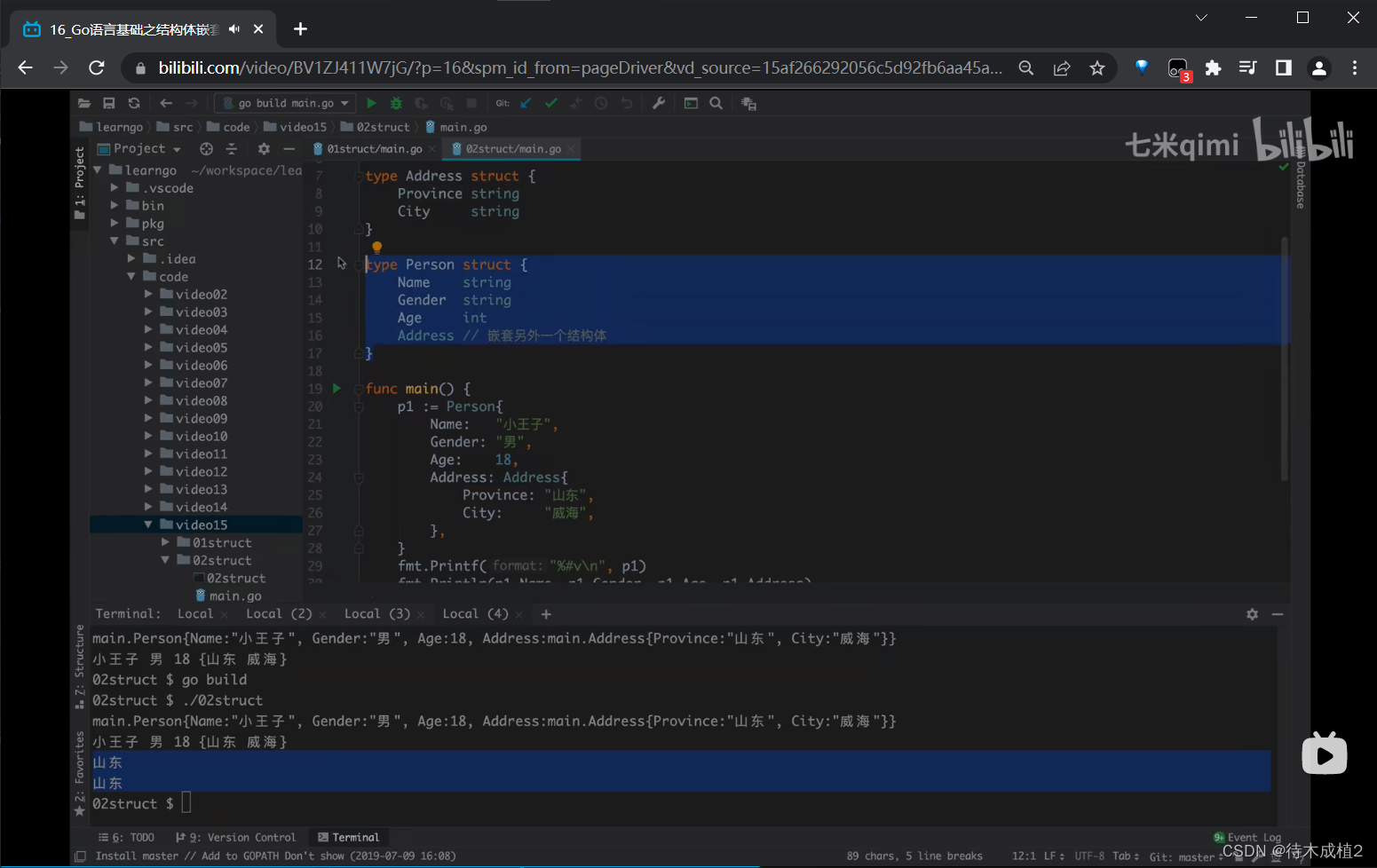Collapse the src folder
The height and width of the screenshot is (868, 1377).
tap(115, 241)
